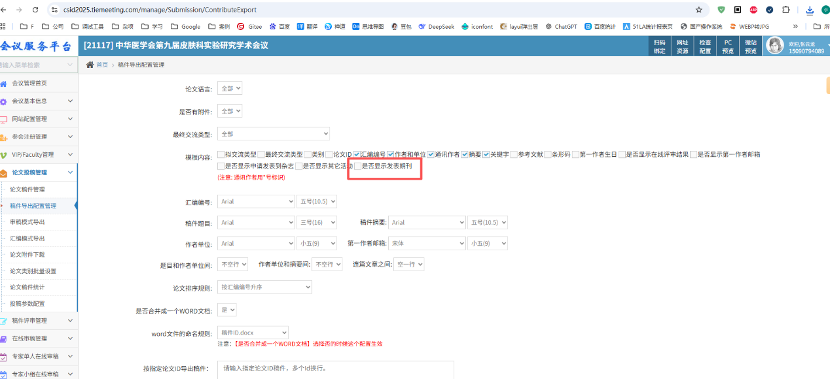Uncheck the 关键字 checkbox
The image size is (830, 380).
click(x=486, y=155)
